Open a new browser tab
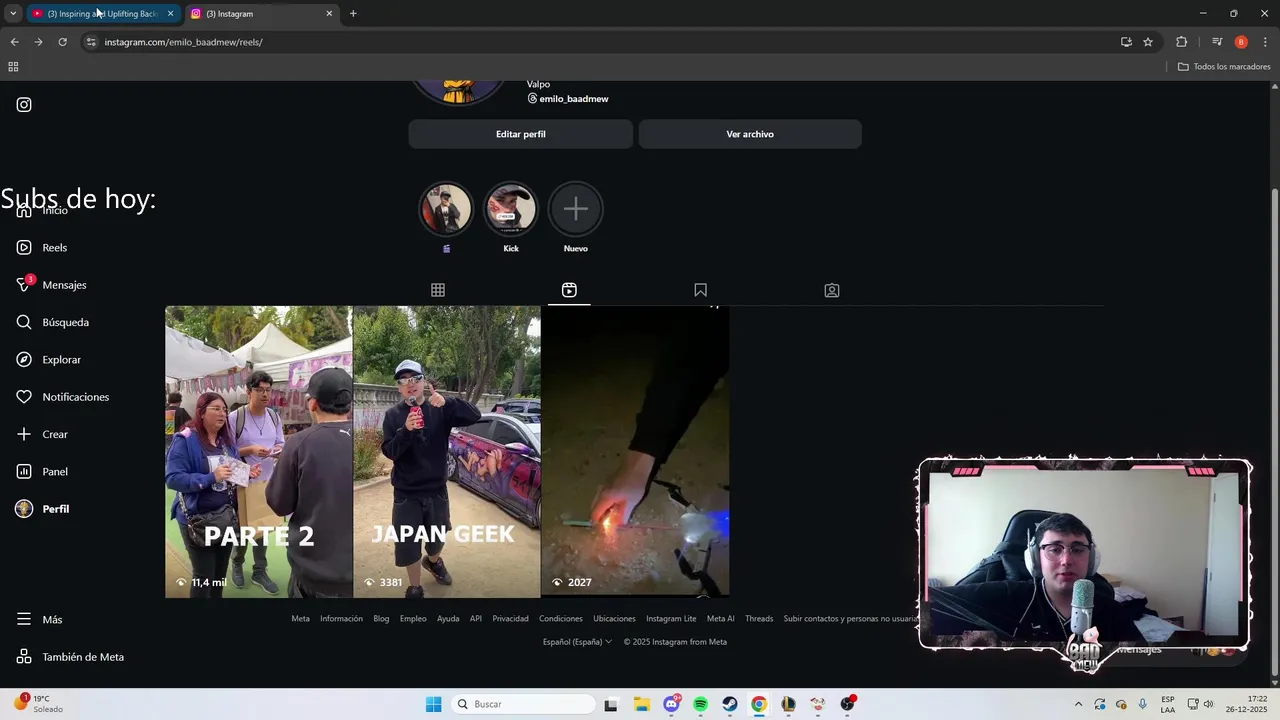The width and height of the screenshot is (1280, 720). tap(353, 14)
